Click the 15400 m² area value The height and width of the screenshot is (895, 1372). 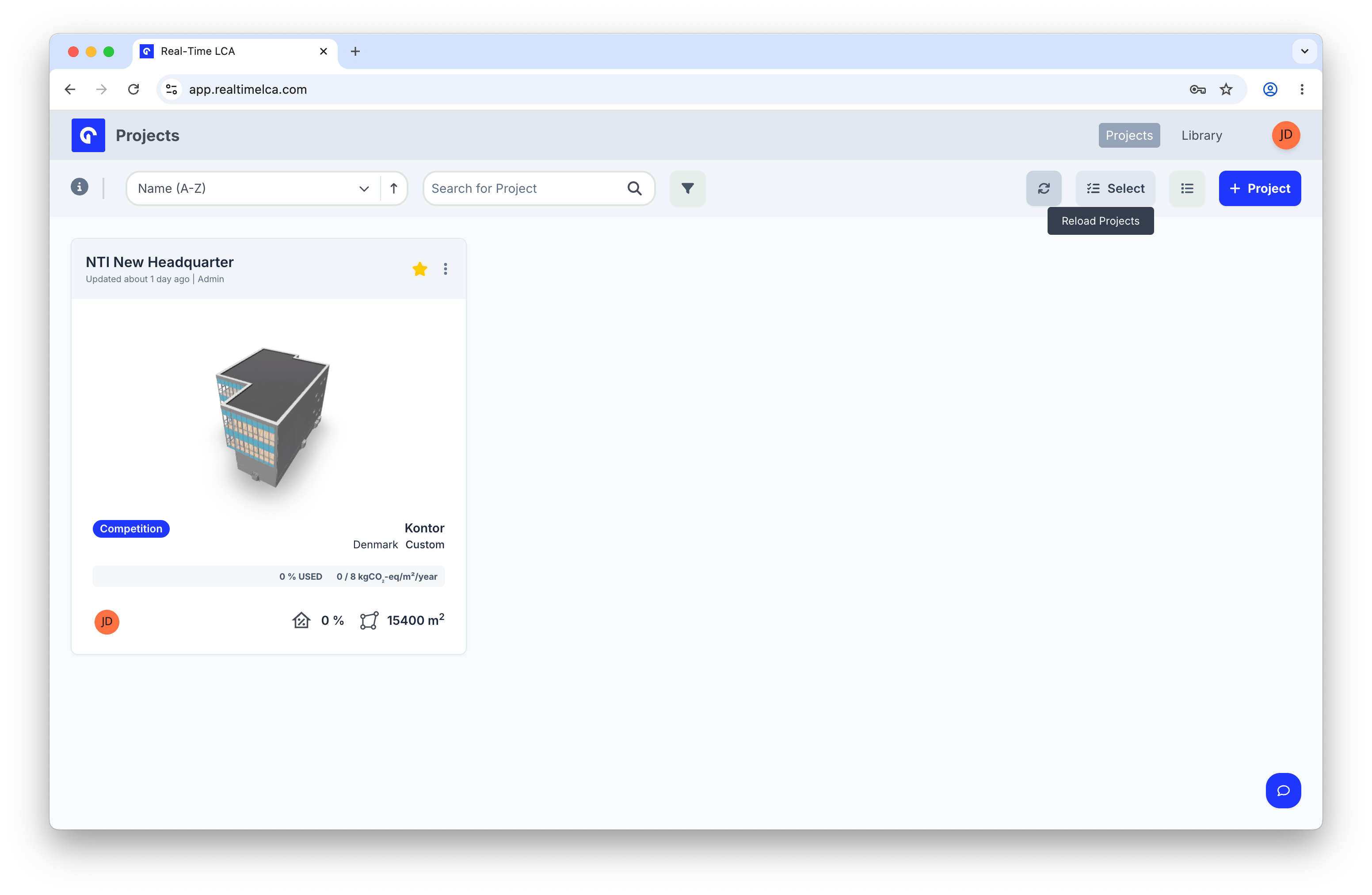click(x=415, y=620)
